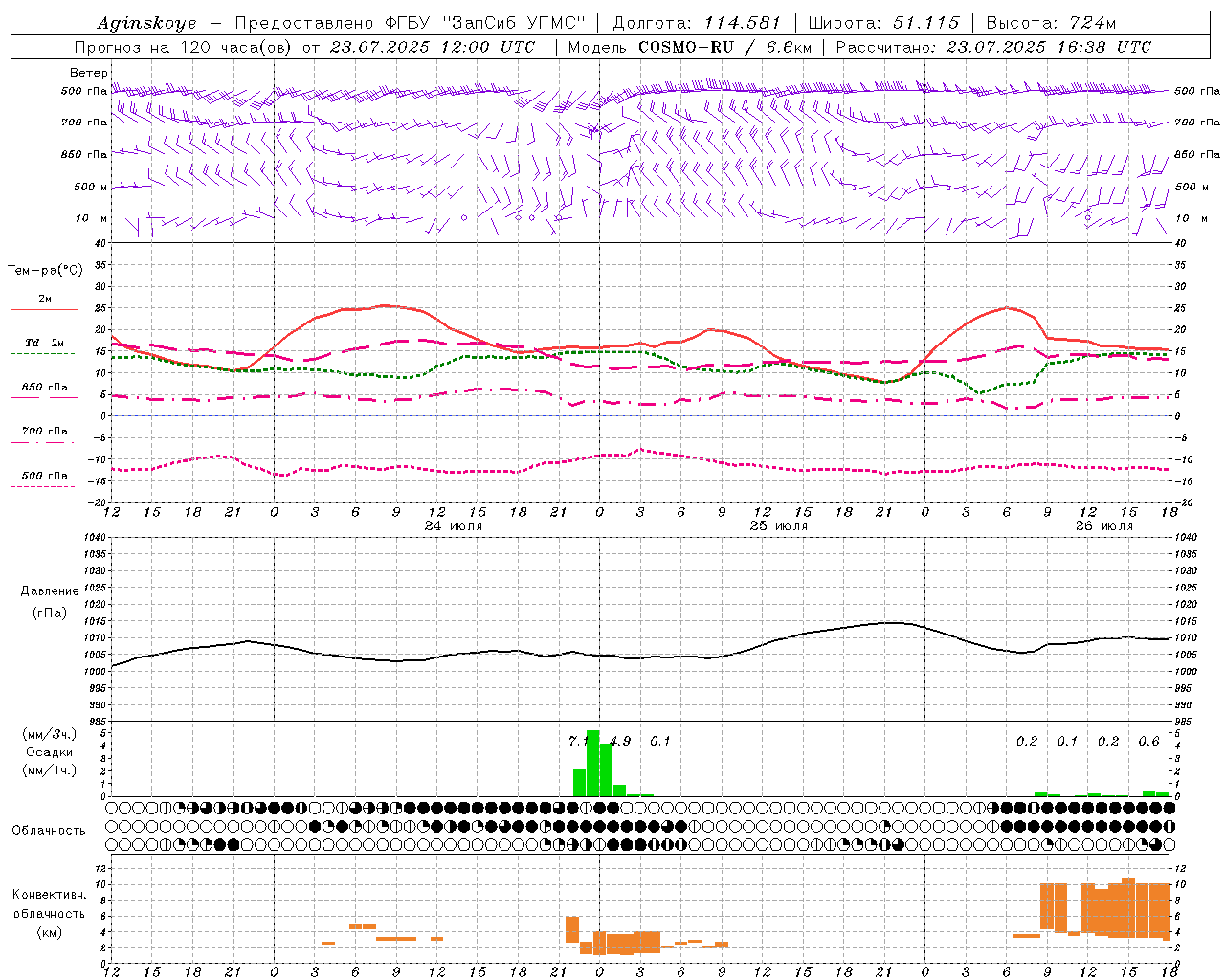
Task: Click the station name Aginskoye in header
Action: [x=146, y=23]
